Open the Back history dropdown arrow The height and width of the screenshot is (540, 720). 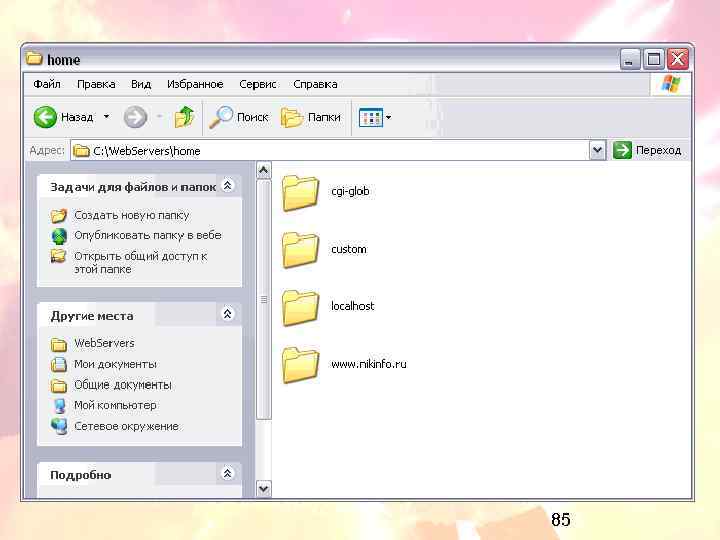click(x=107, y=117)
